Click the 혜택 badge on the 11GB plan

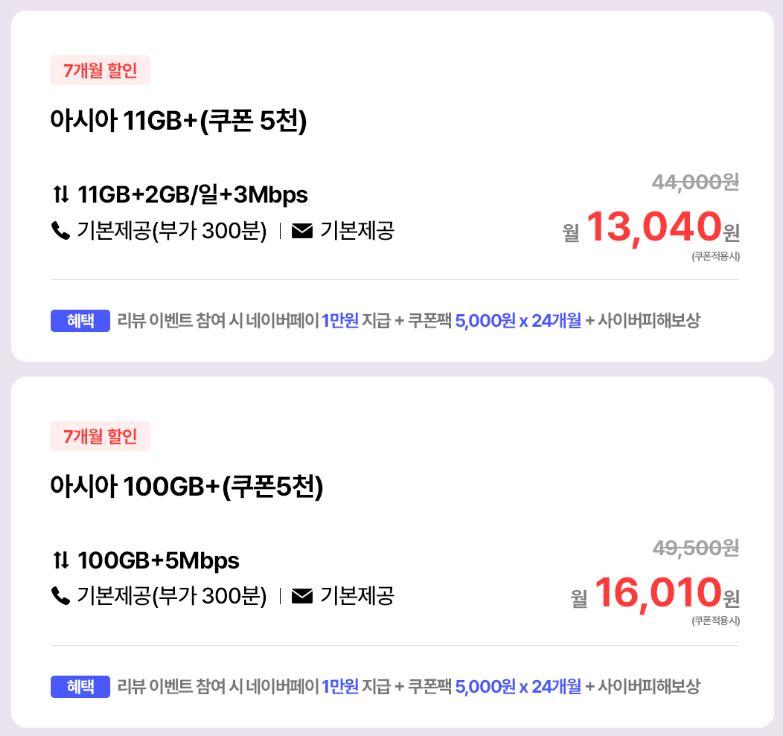(80, 321)
